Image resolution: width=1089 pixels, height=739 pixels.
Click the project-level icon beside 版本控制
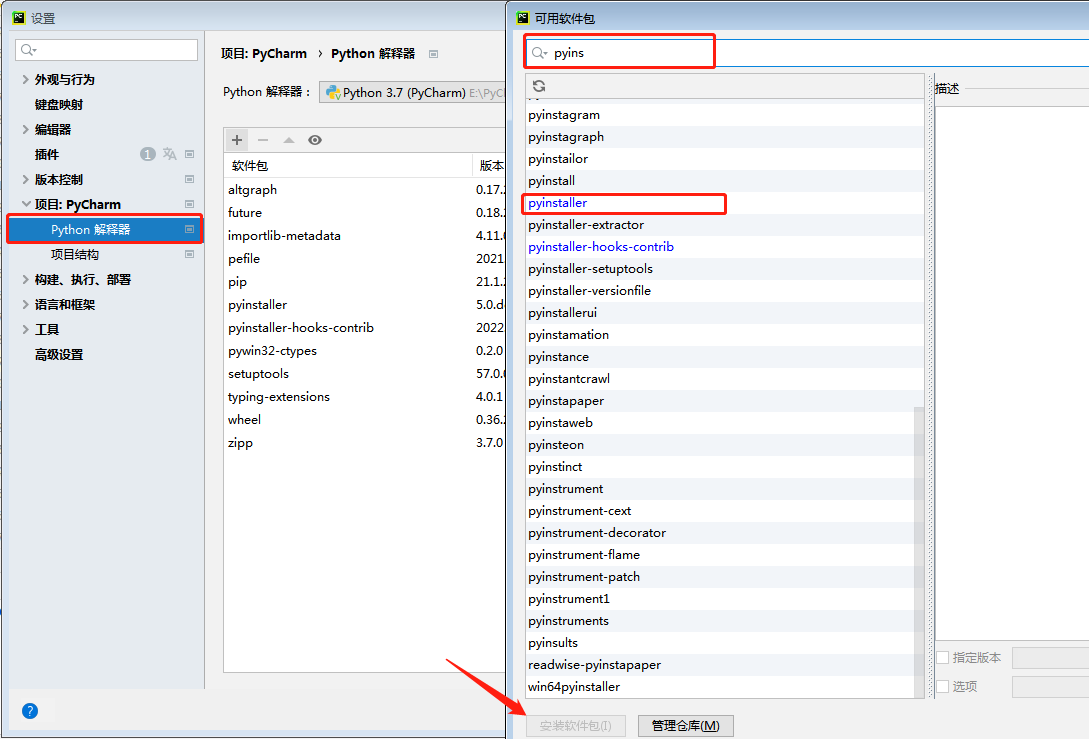pyautogui.click(x=189, y=179)
